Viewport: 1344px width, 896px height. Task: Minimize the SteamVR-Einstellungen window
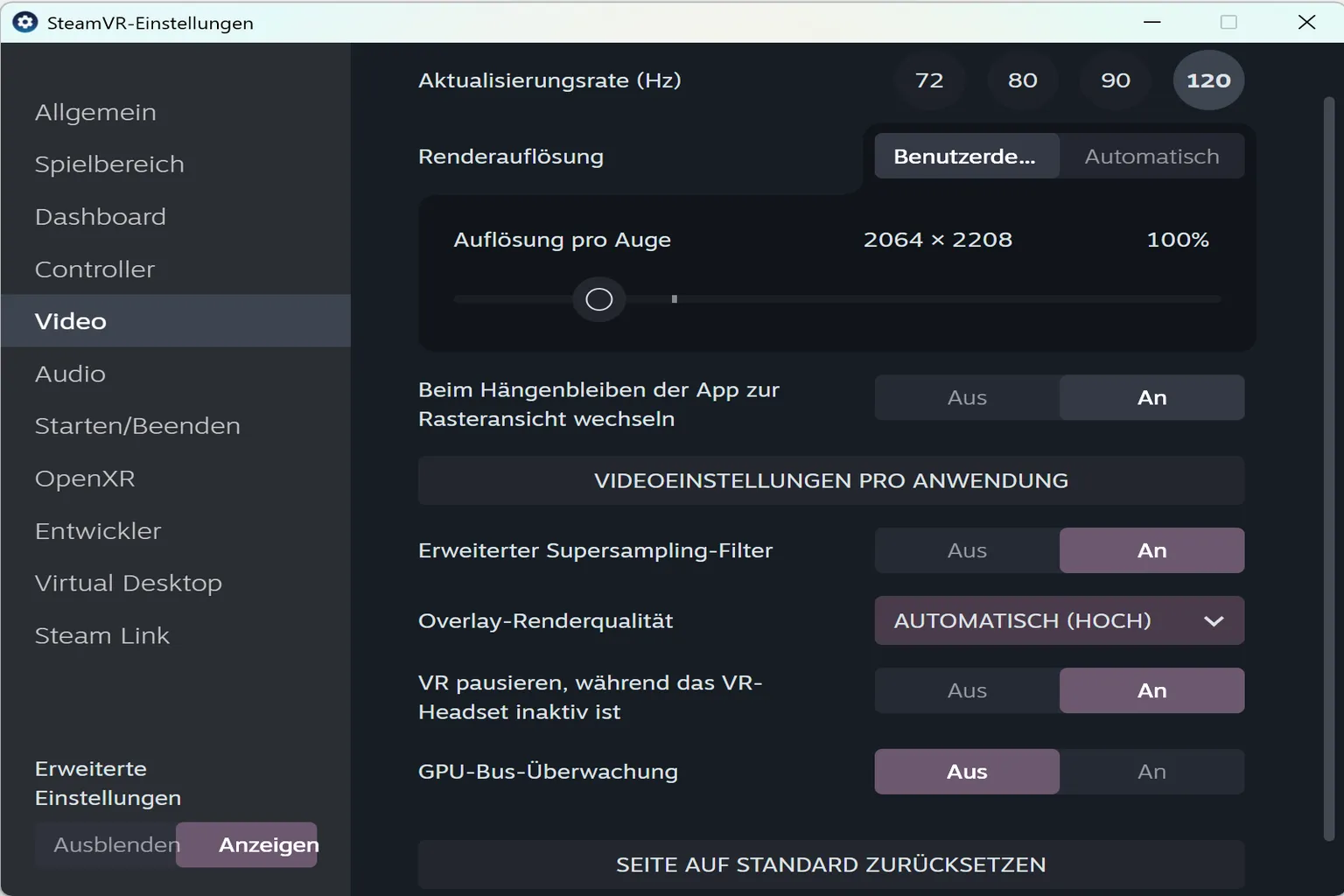click(1152, 22)
